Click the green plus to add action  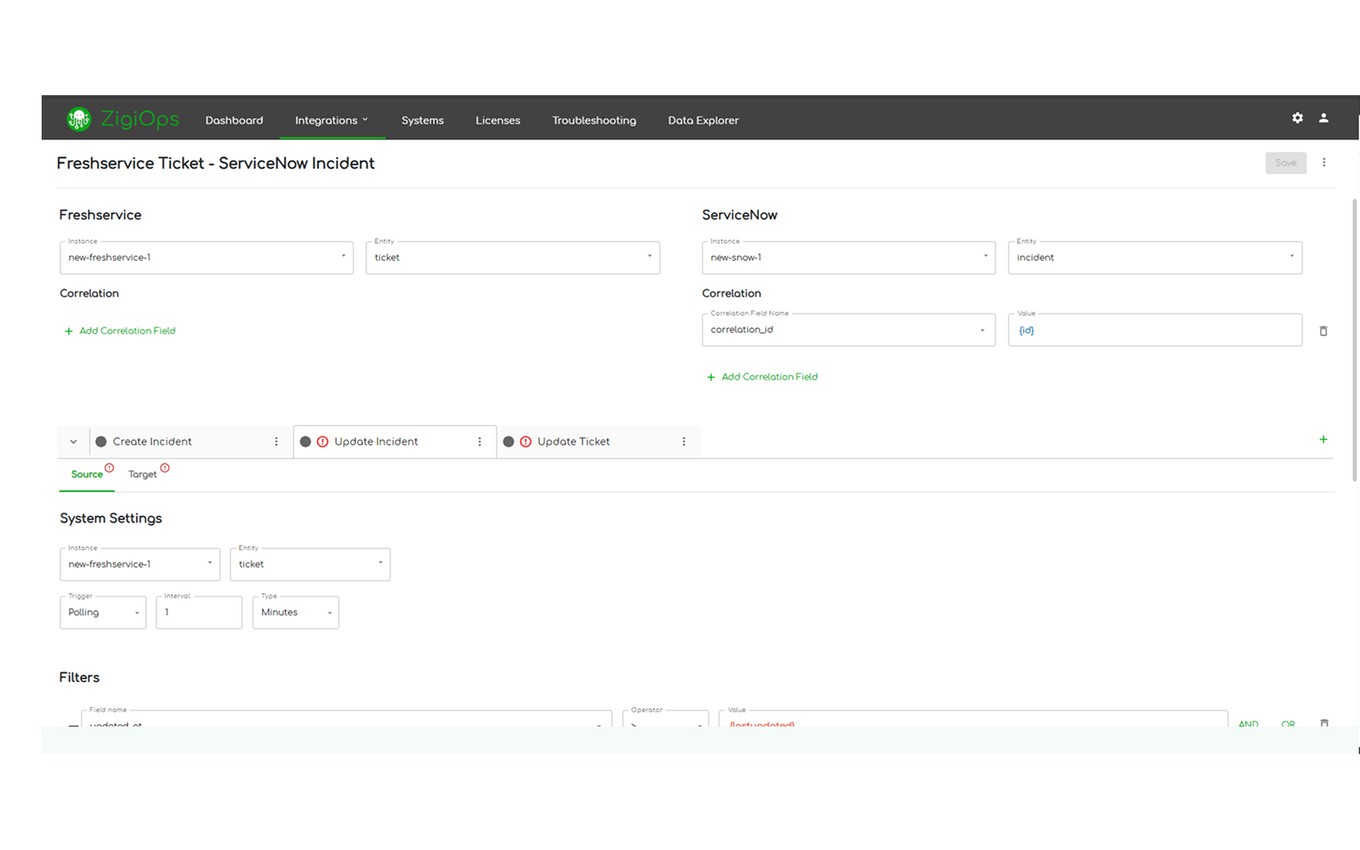(1323, 440)
